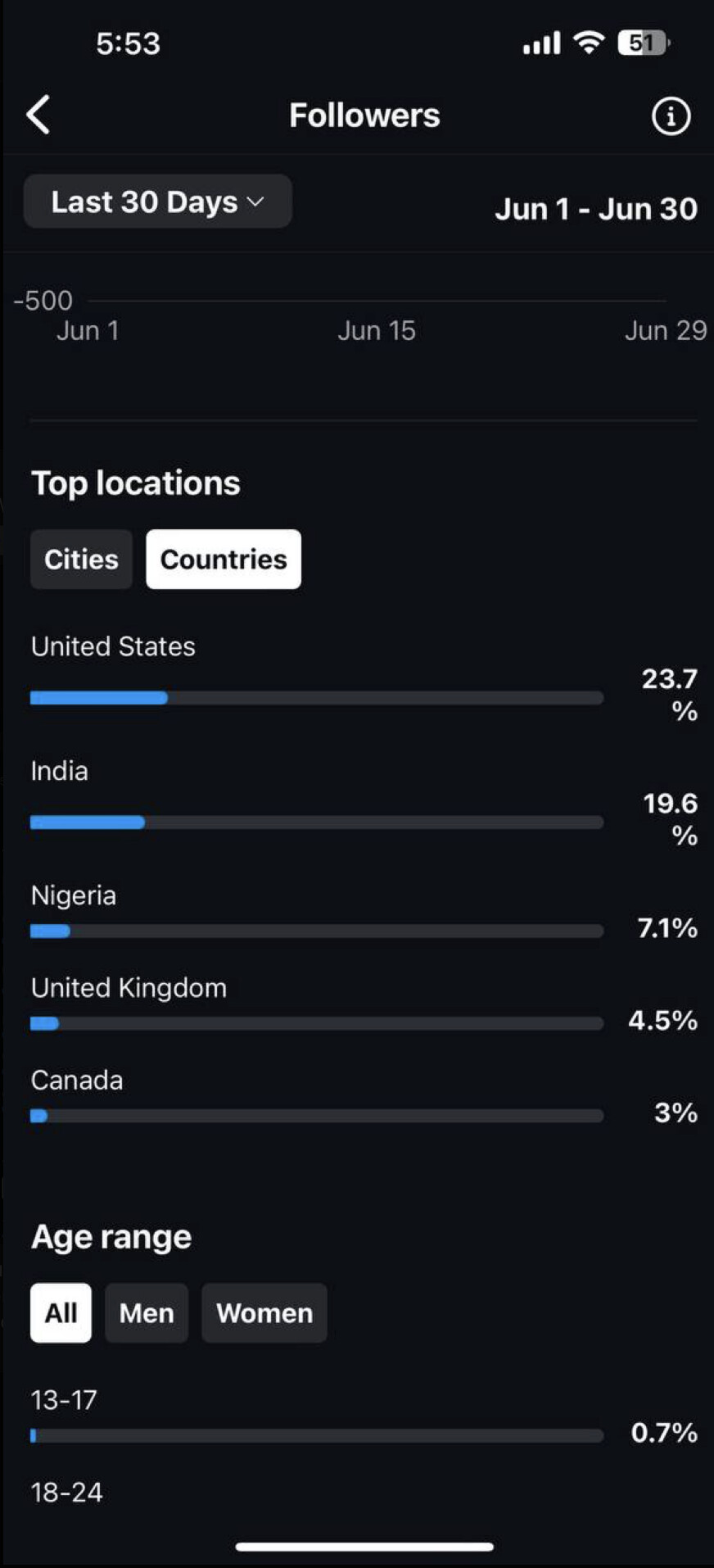The height and width of the screenshot is (1568, 714).
Task: Tap the Wi-Fi status icon
Action: pos(589,42)
